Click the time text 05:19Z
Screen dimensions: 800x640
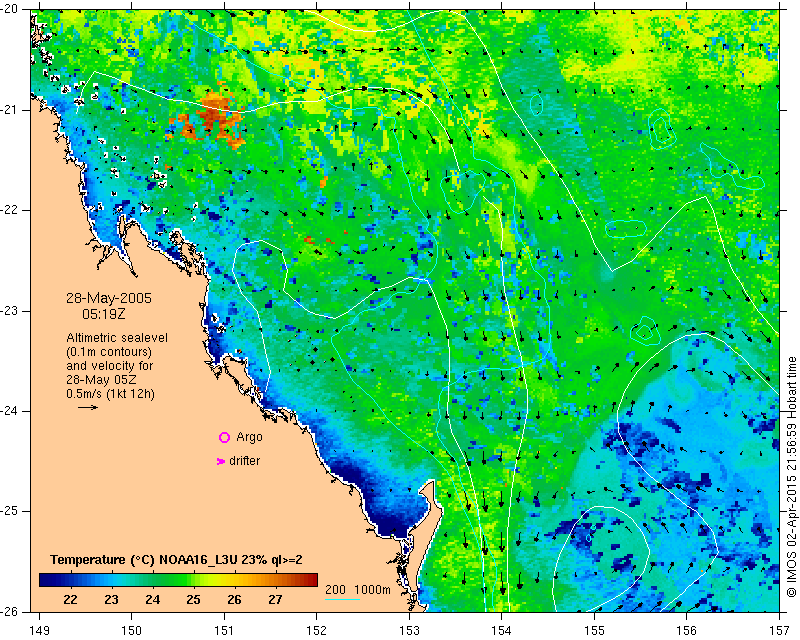[104, 314]
